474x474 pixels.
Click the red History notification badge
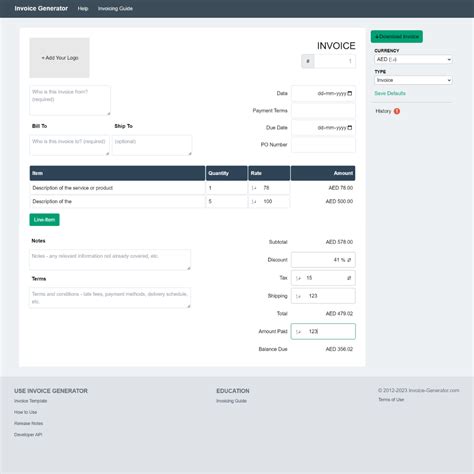397,111
